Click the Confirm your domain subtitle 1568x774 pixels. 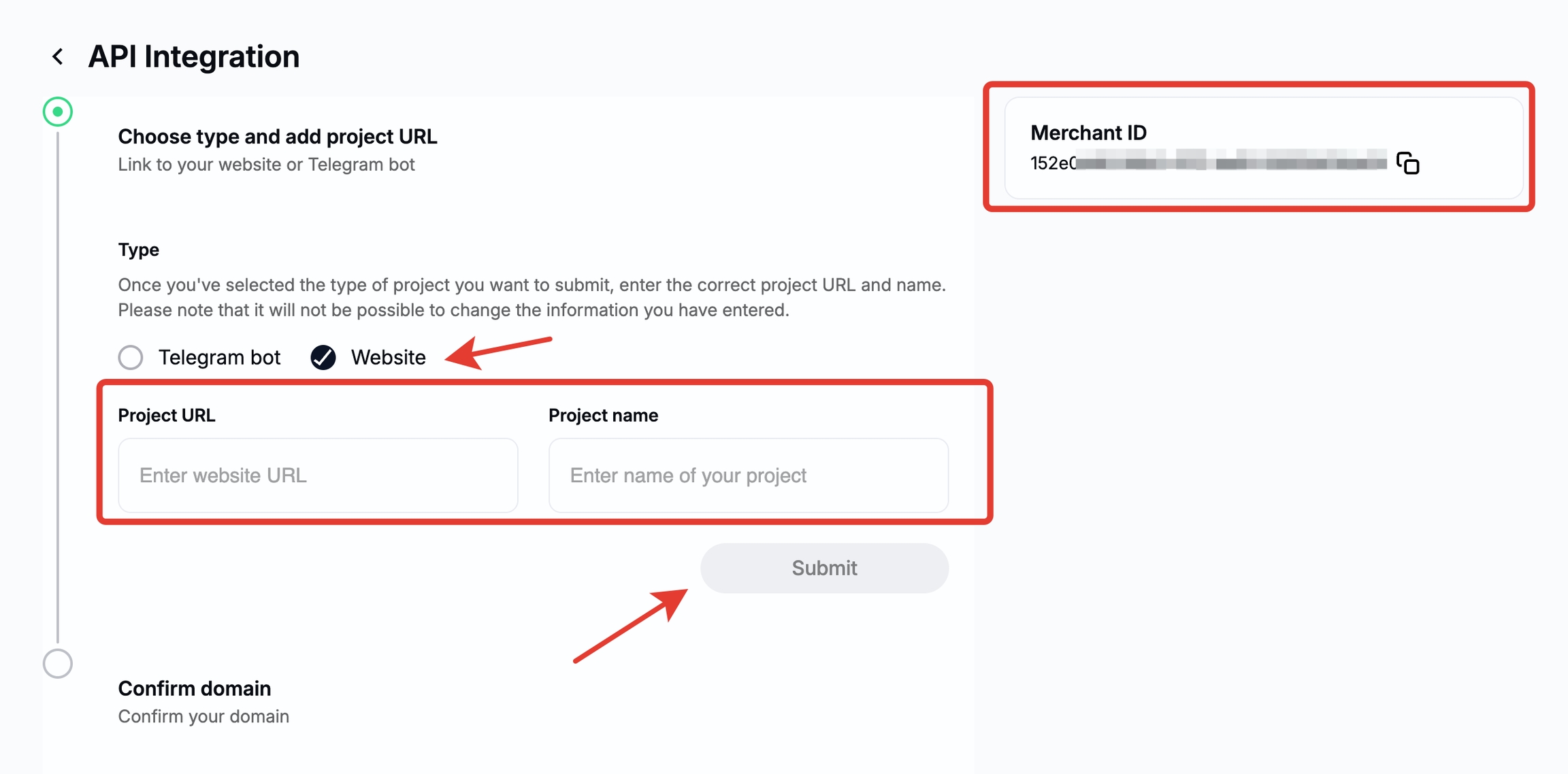coord(203,716)
